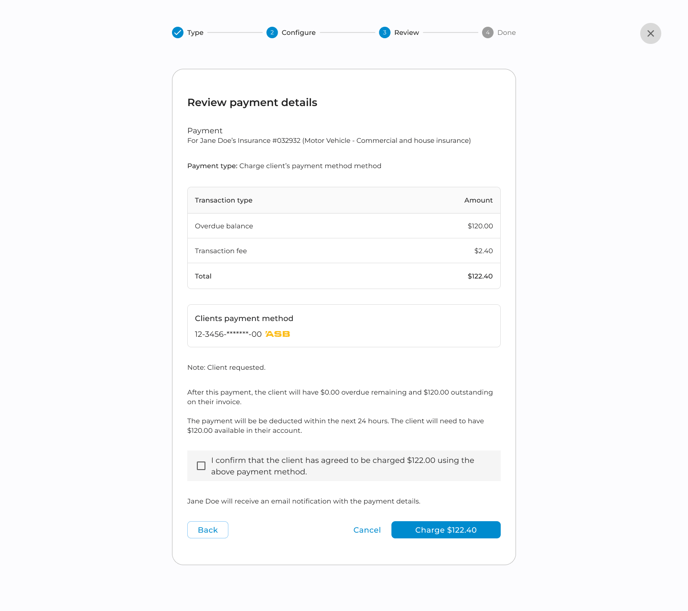Click the Cancel link
The height and width of the screenshot is (611, 688).
coord(367,530)
